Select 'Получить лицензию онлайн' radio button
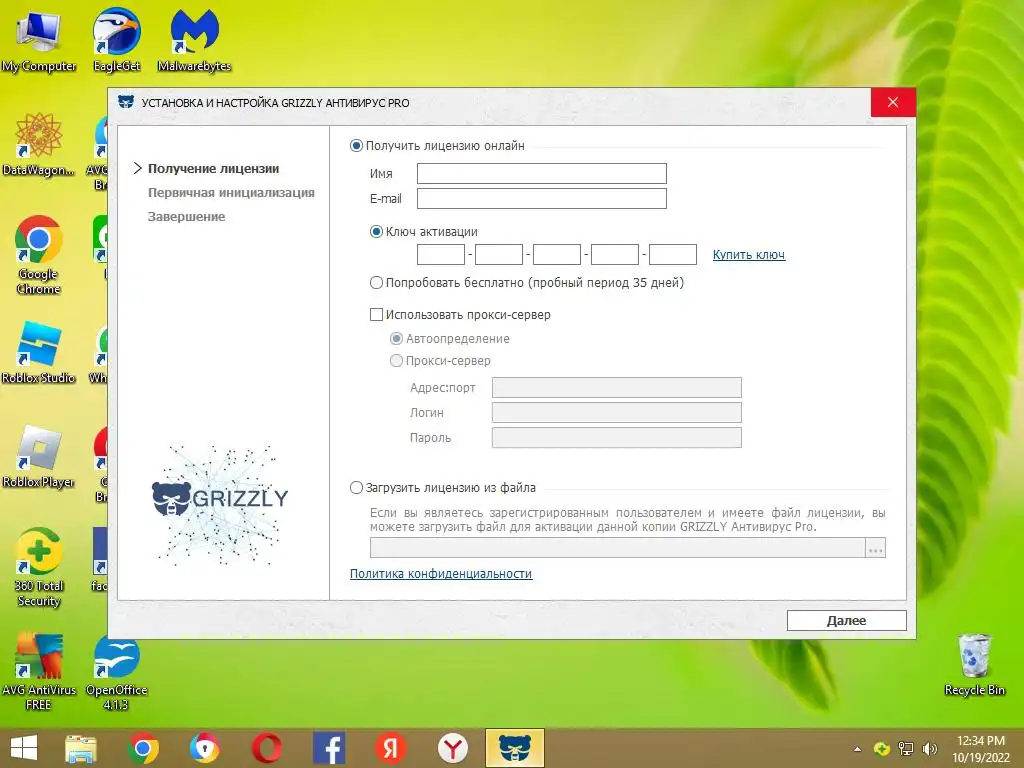This screenshot has width=1024, height=768. pos(356,146)
